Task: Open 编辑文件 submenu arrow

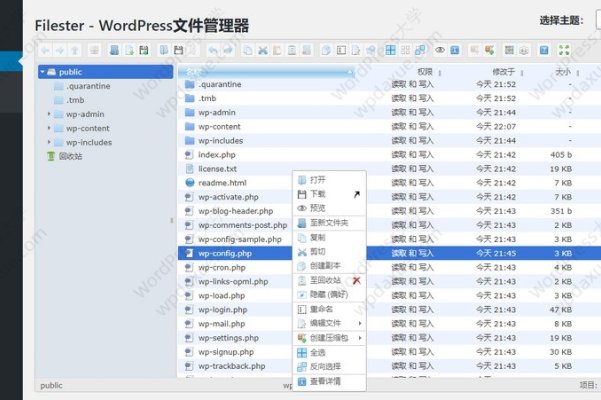Action: pos(360,323)
